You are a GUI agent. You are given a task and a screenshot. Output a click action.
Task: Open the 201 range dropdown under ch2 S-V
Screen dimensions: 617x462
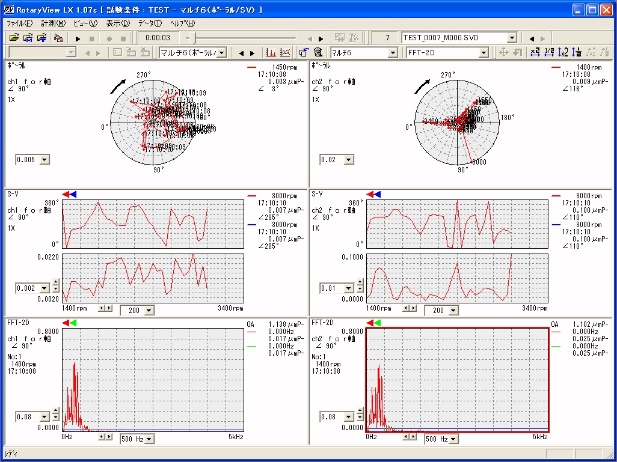click(453, 310)
